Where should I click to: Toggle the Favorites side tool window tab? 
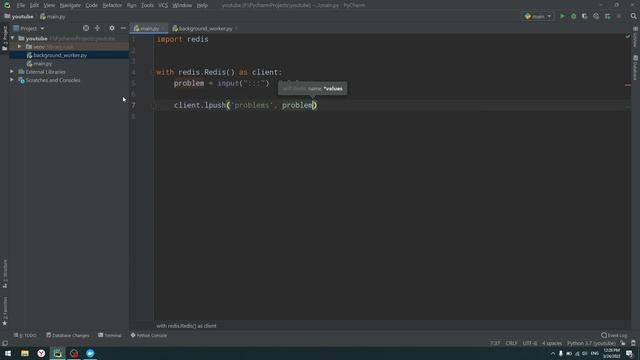(x=5, y=311)
